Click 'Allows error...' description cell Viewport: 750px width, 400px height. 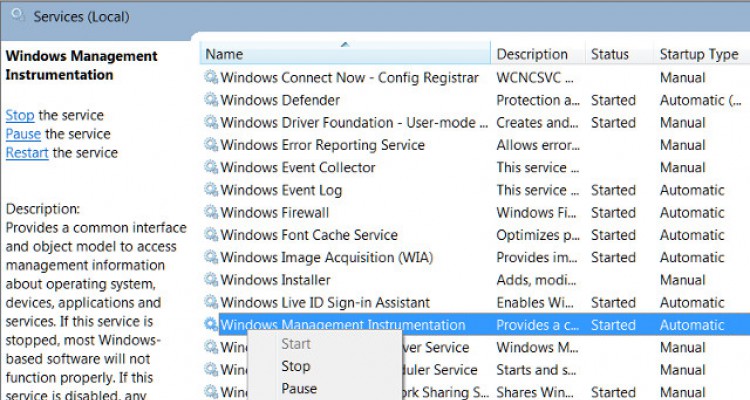click(x=538, y=145)
